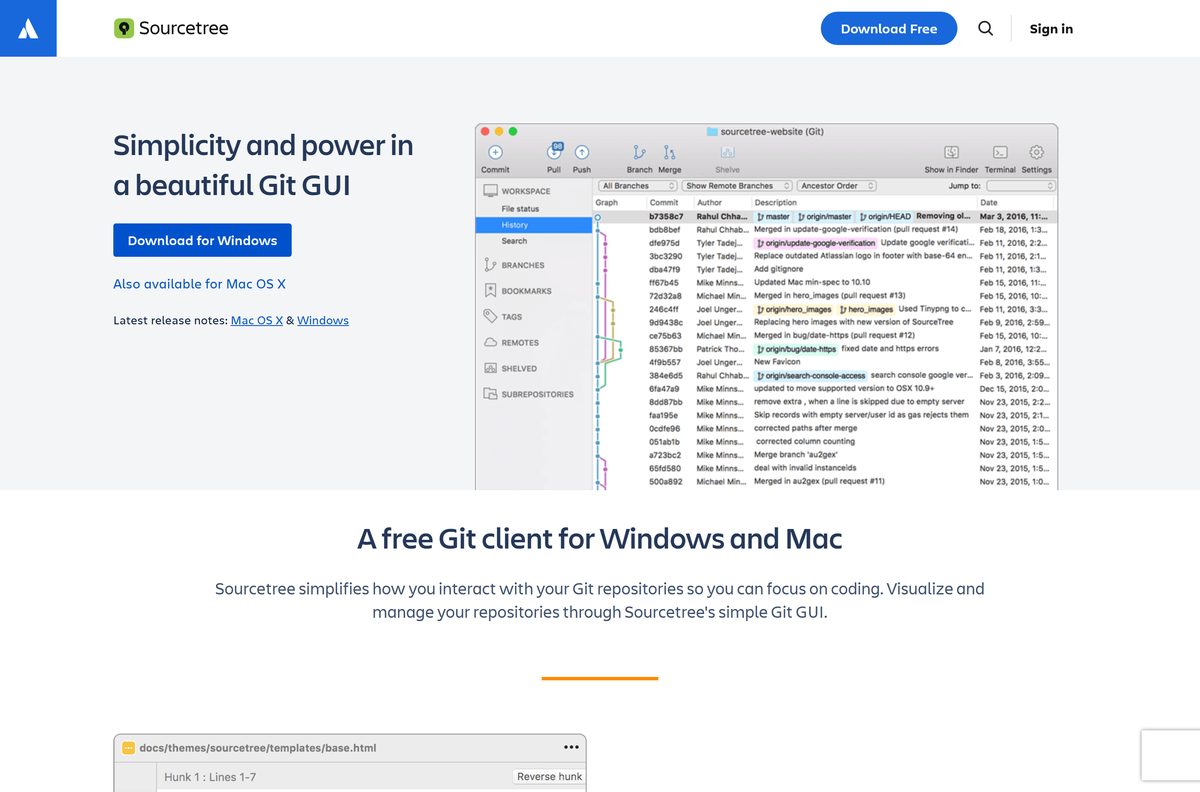
Task: Click the Graph column header
Action: pyautogui.click(x=607, y=202)
